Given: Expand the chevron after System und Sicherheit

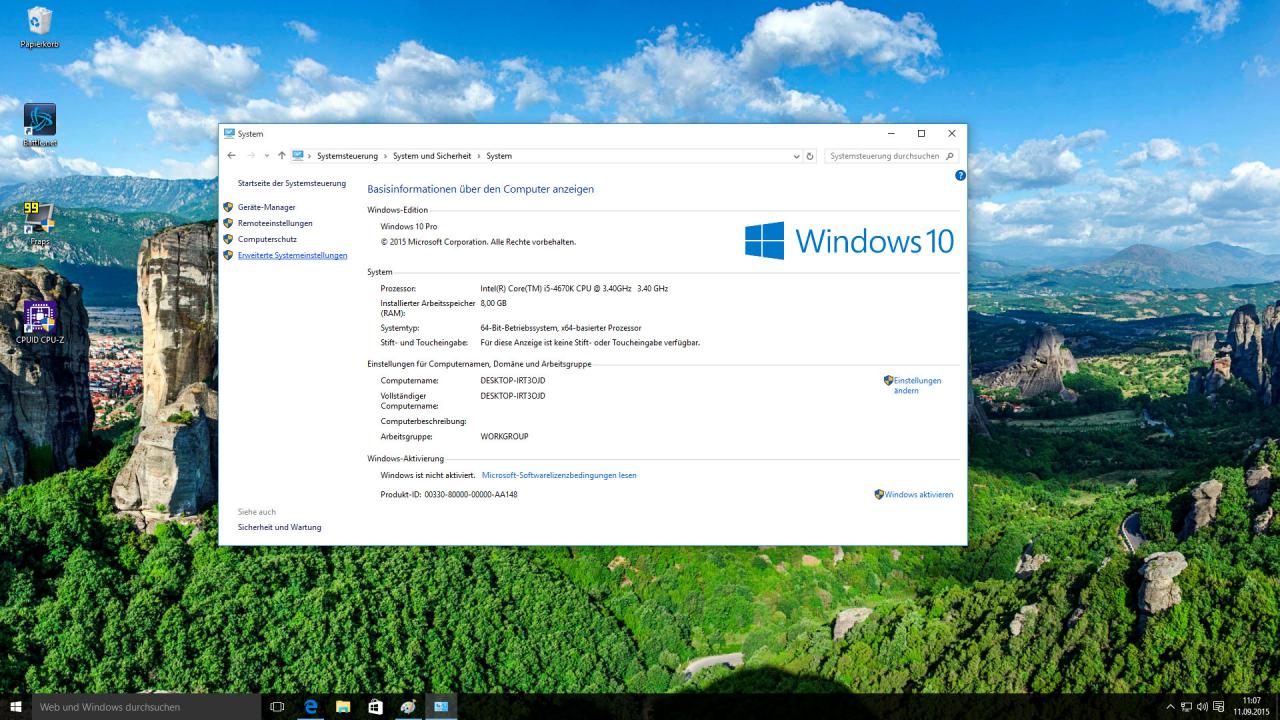Looking at the screenshot, I should pos(479,156).
